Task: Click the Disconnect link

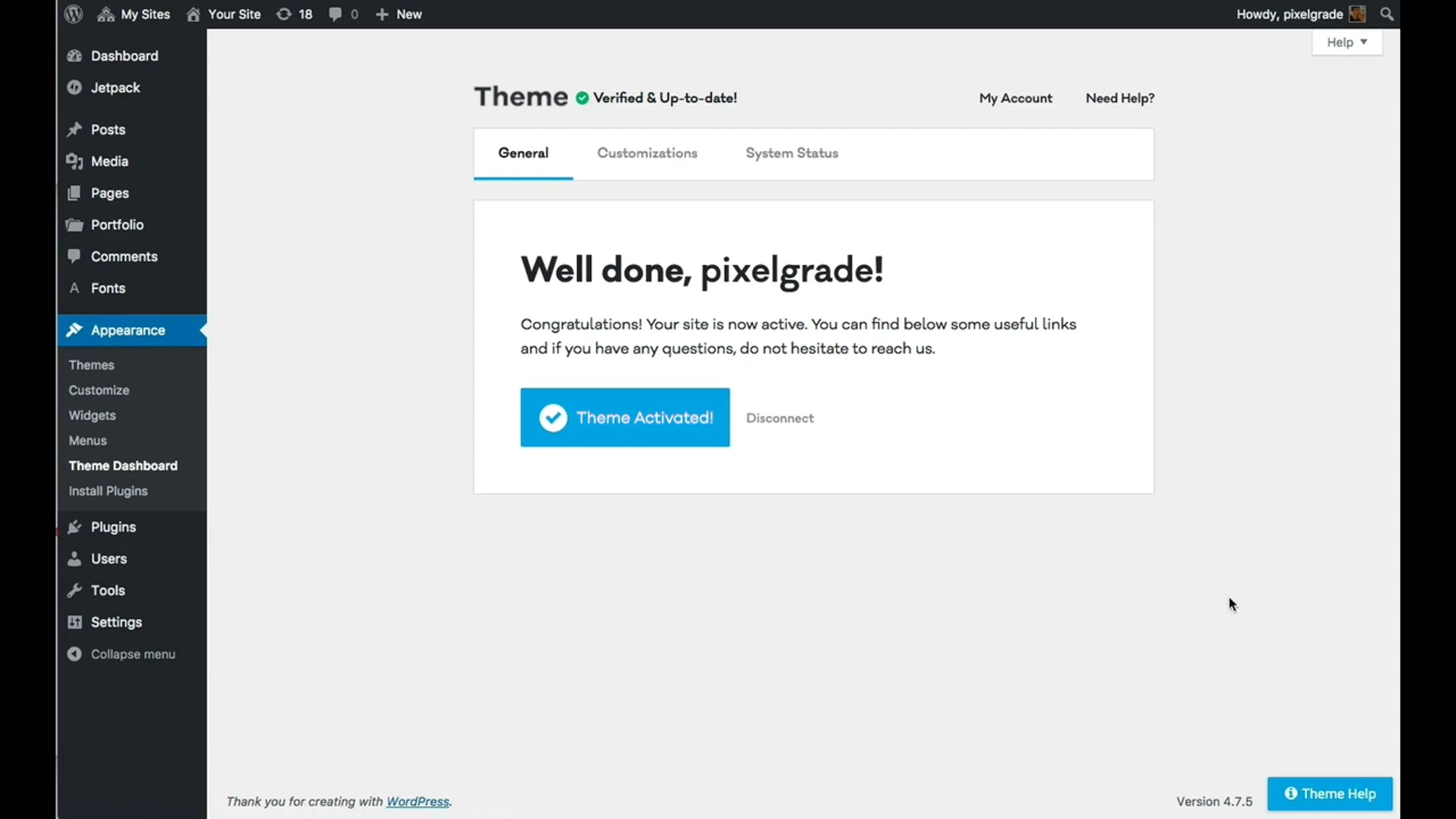Action: point(780,418)
